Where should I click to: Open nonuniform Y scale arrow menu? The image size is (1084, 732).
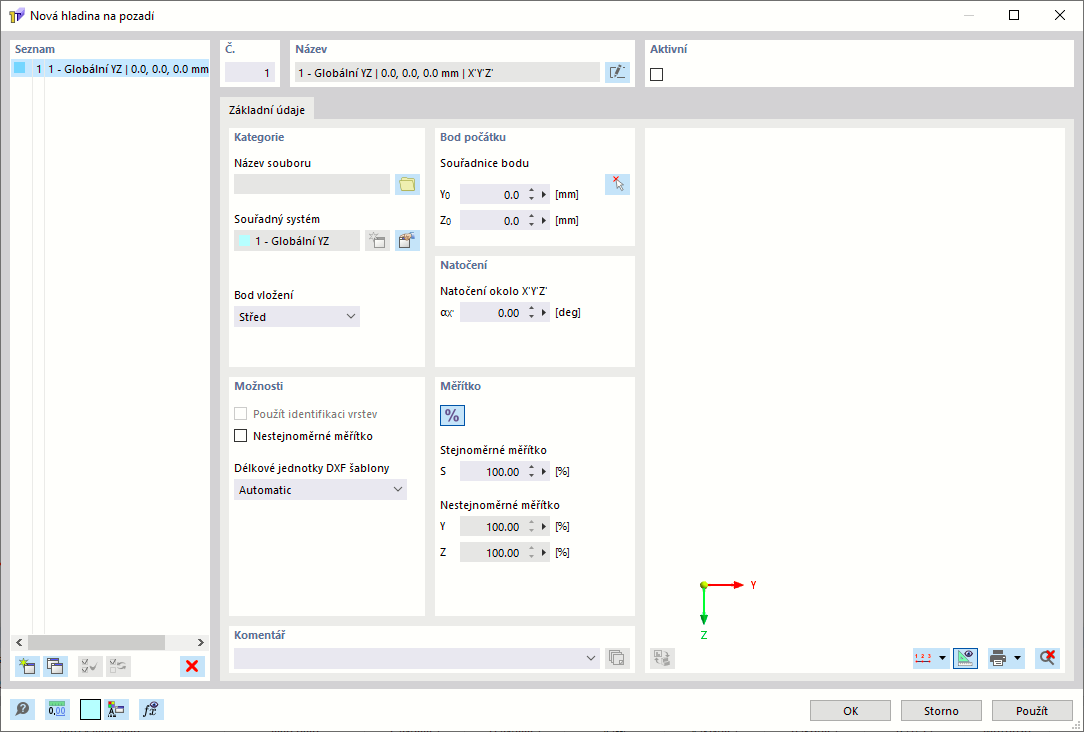point(545,527)
